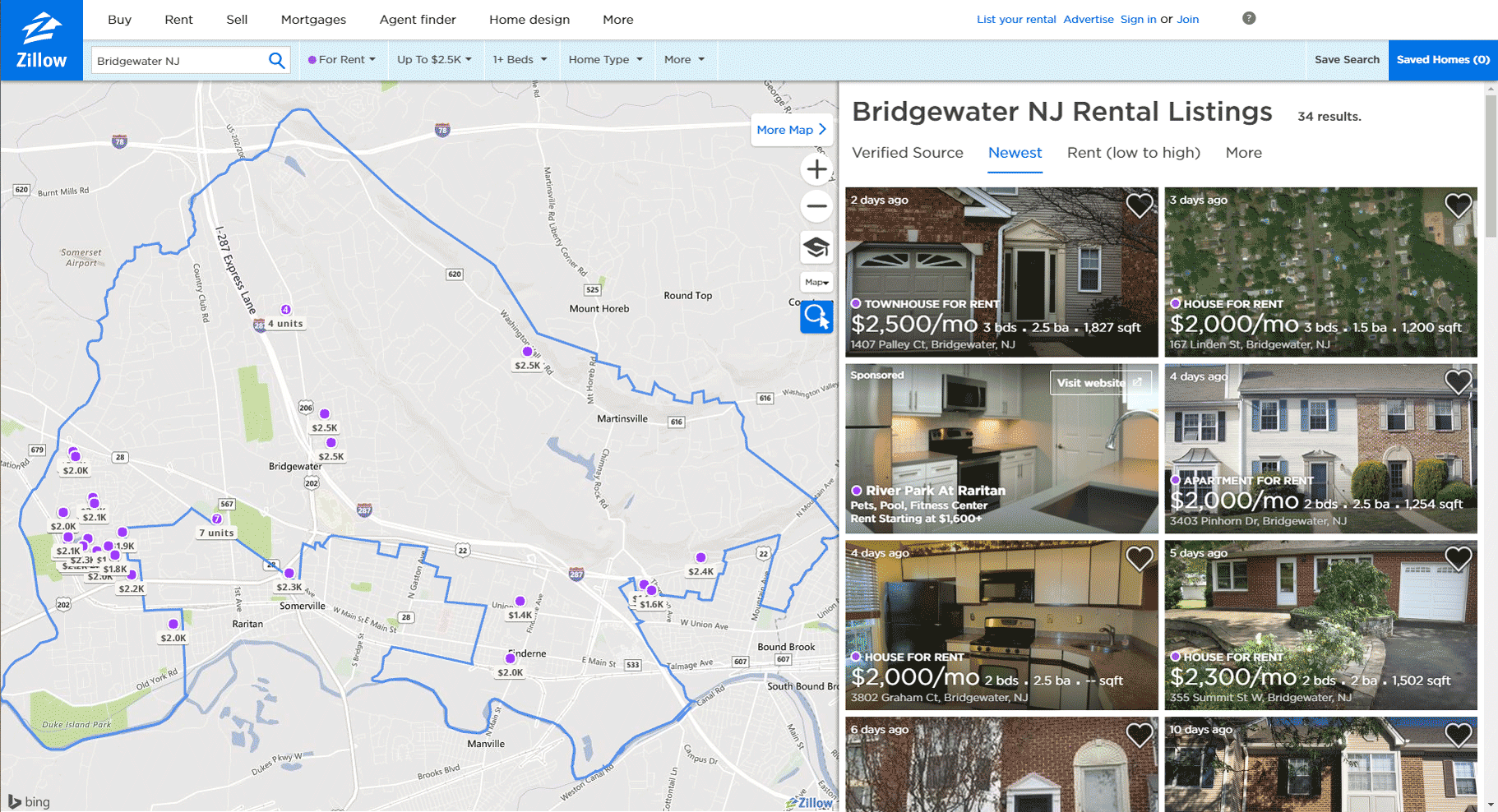The image size is (1498, 812).
Task: Open the Sell menu
Action: pyautogui.click(x=237, y=20)
